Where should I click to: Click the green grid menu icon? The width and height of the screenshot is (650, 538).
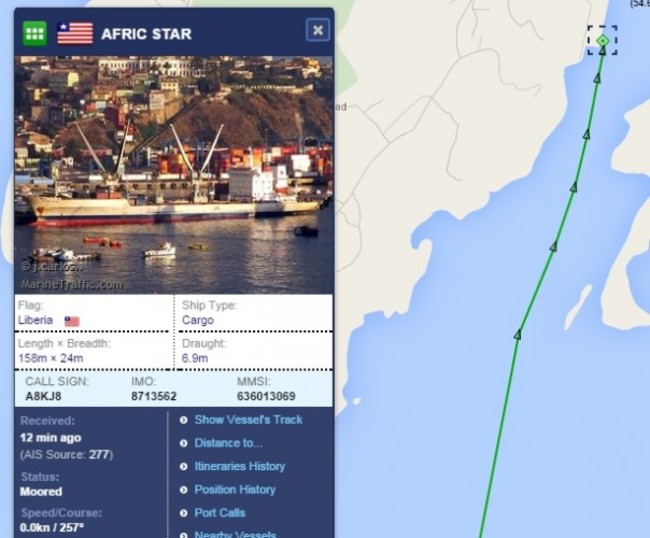tap(34, 33)
